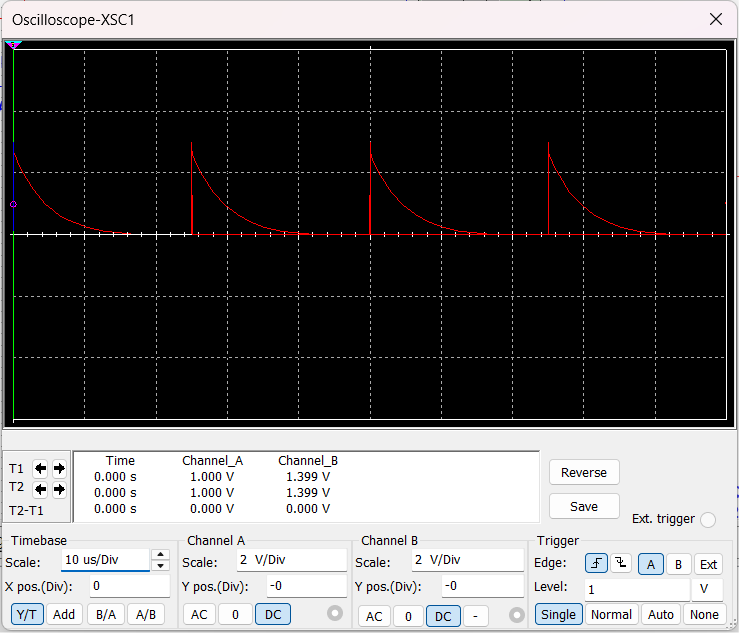The image size is (739, 633).
Task: Set Channel A coupling to DC
Action: pos(273,614)
